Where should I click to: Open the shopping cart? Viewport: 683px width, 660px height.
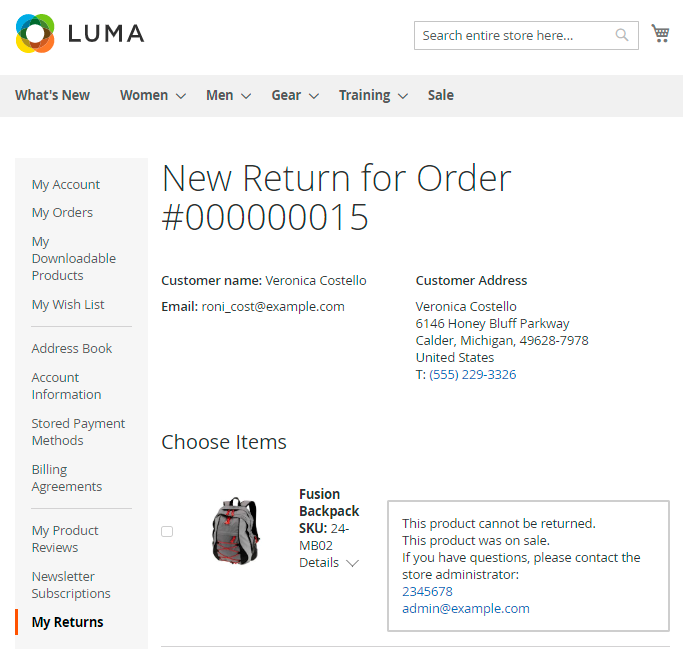pos(660,34)
